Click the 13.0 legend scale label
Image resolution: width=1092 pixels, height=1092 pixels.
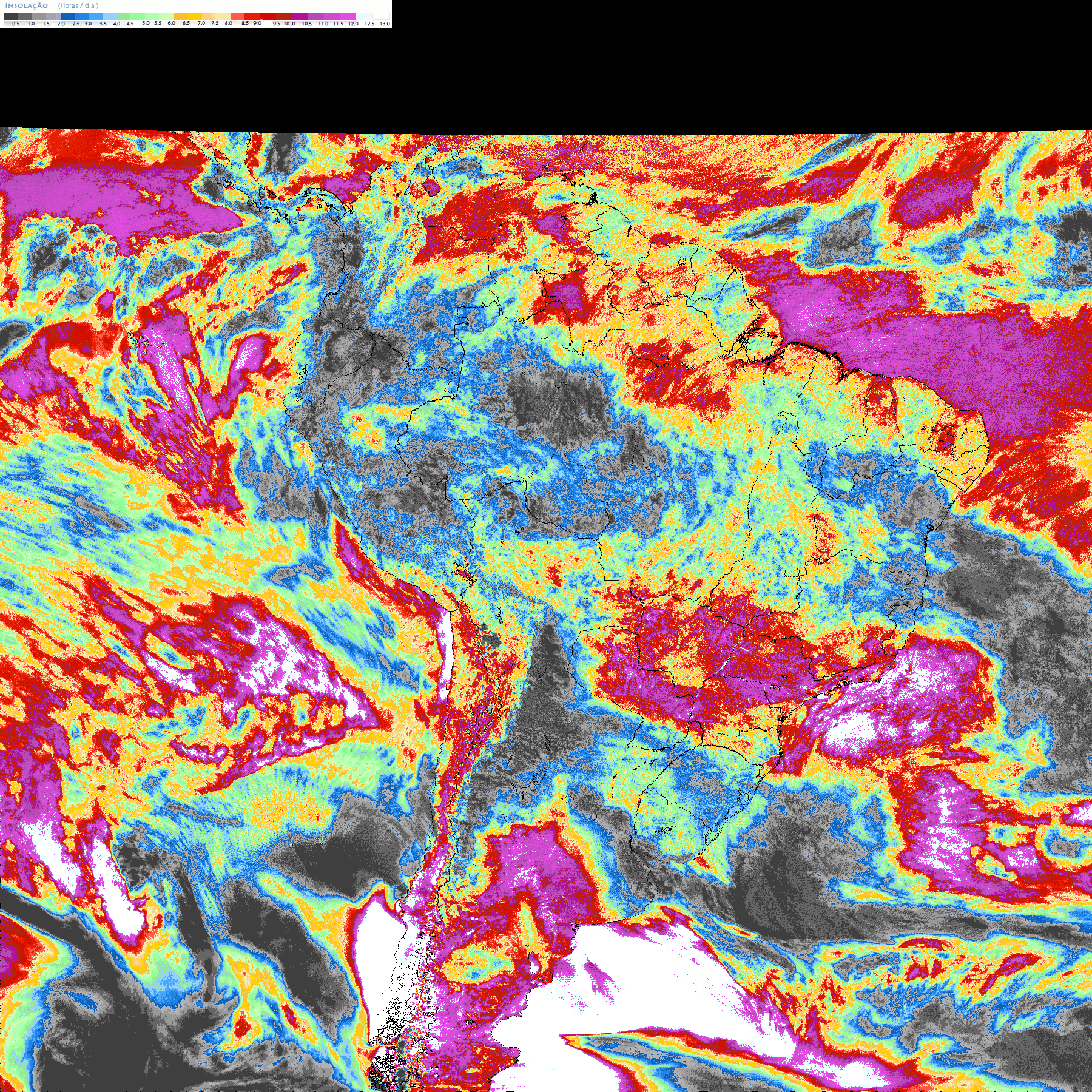[385, 24]
